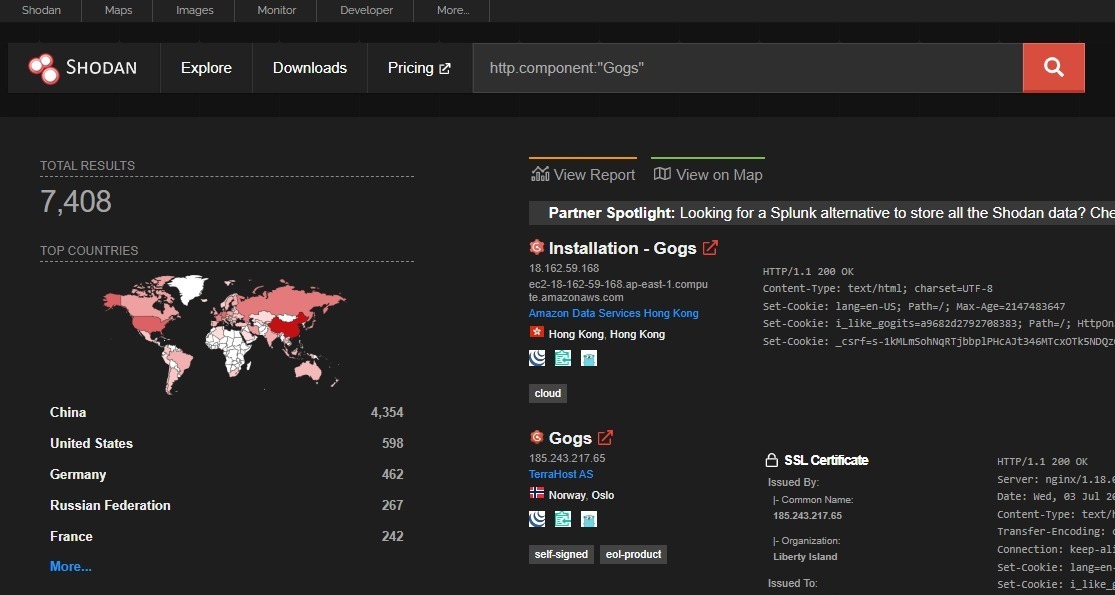The image size is (1115, 595).
Task: Click third technology icon under Hong Kong result
Action: tap(588, 358)
